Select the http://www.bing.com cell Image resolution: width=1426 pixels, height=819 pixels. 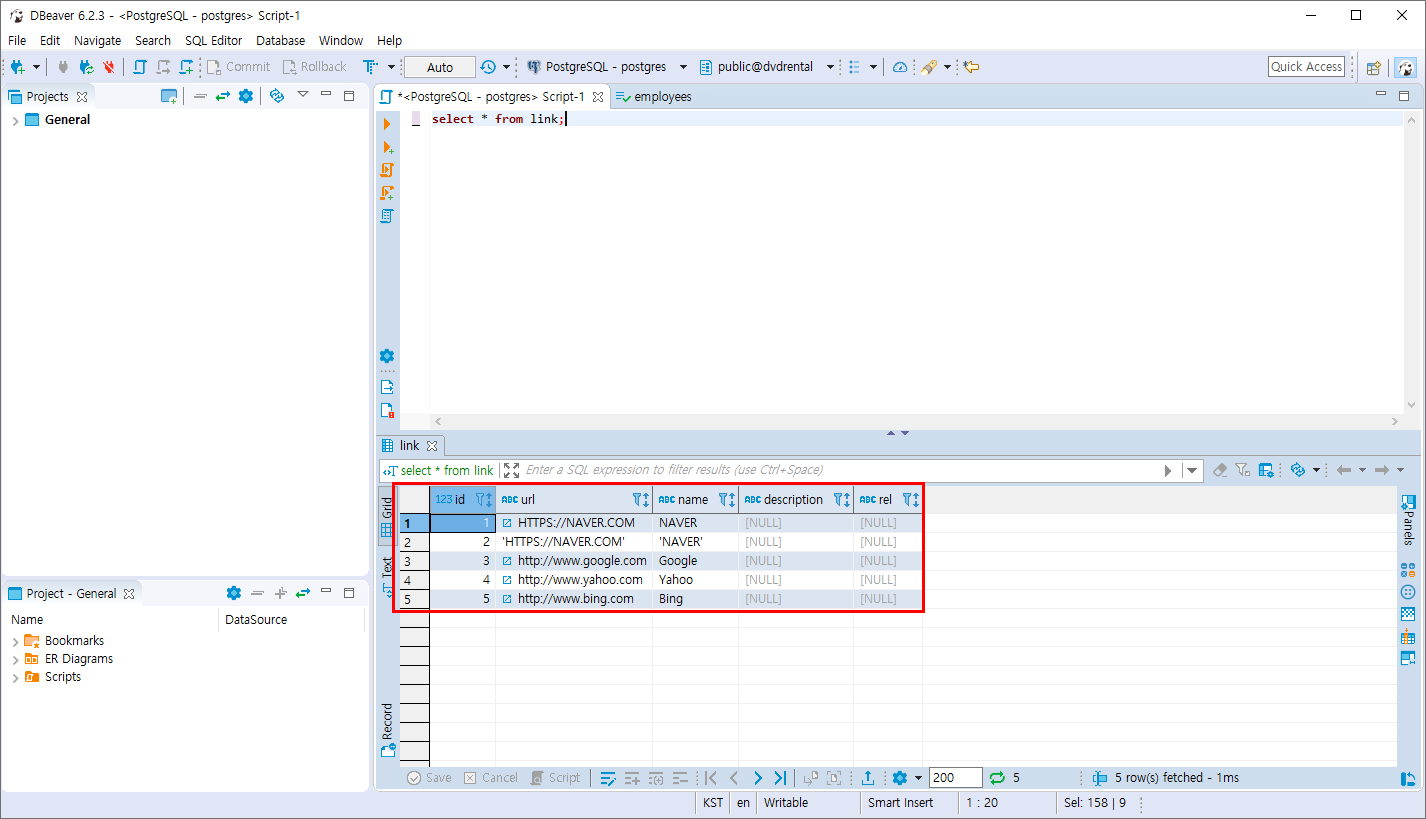pyautogui.click(x=574, y=599)
